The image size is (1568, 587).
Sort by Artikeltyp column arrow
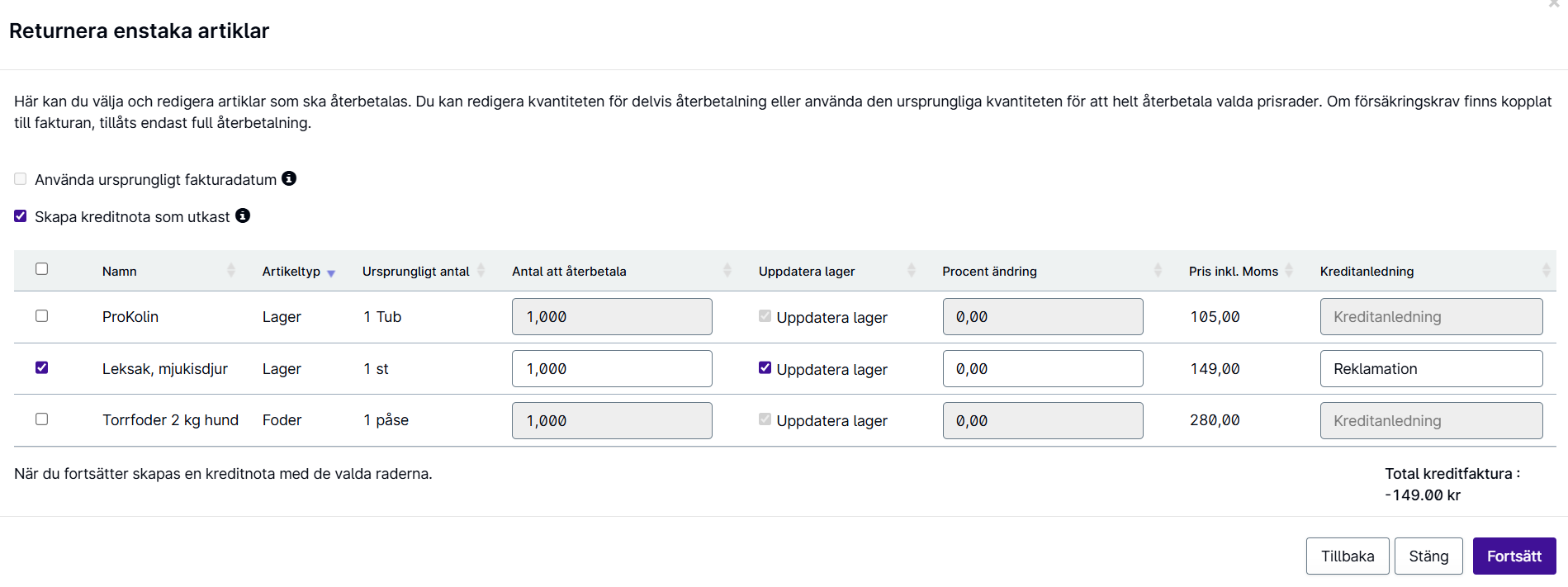point(331,272)
